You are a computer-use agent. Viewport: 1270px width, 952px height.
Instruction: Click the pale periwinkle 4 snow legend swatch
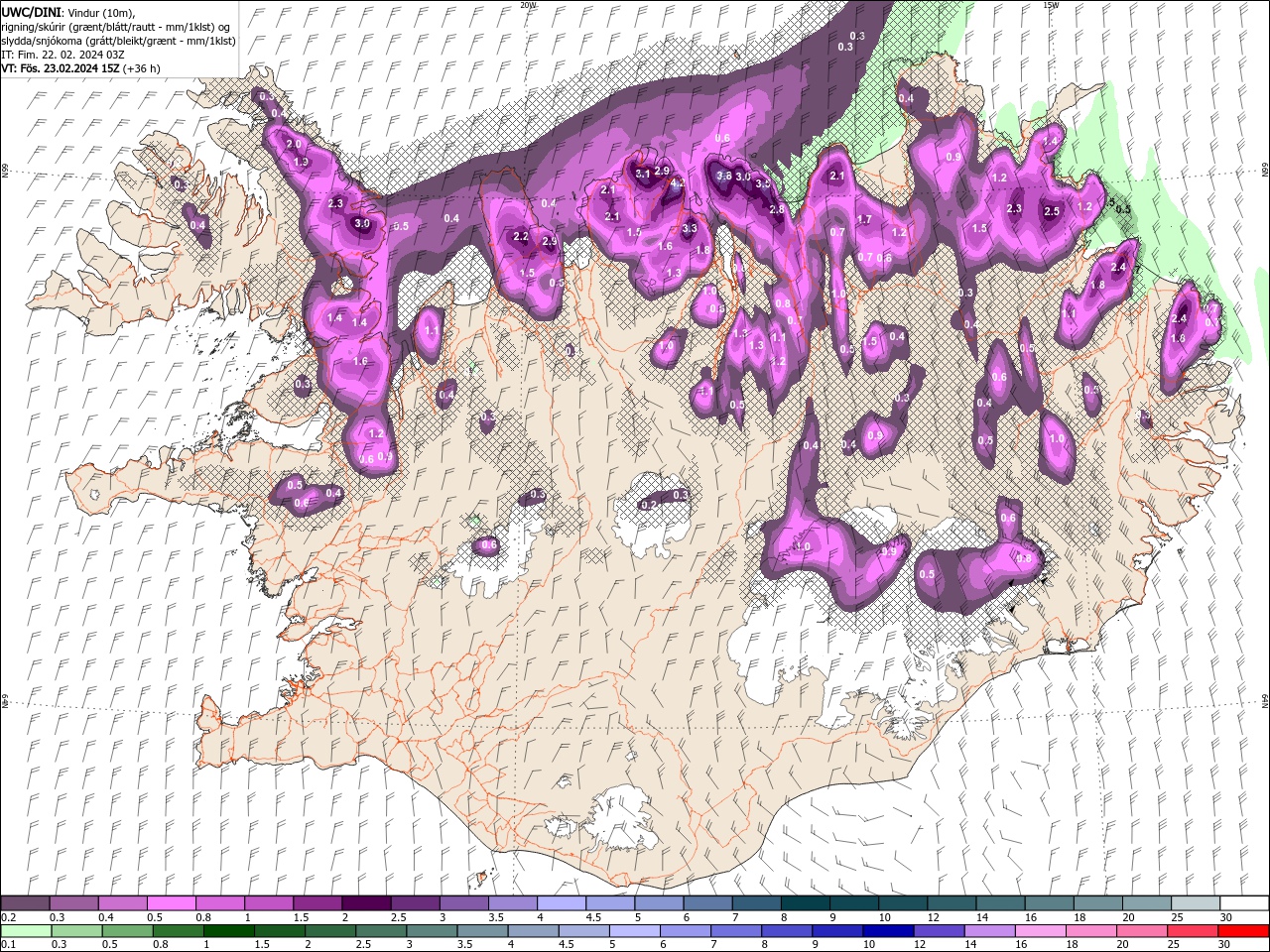tap(561, 903)
